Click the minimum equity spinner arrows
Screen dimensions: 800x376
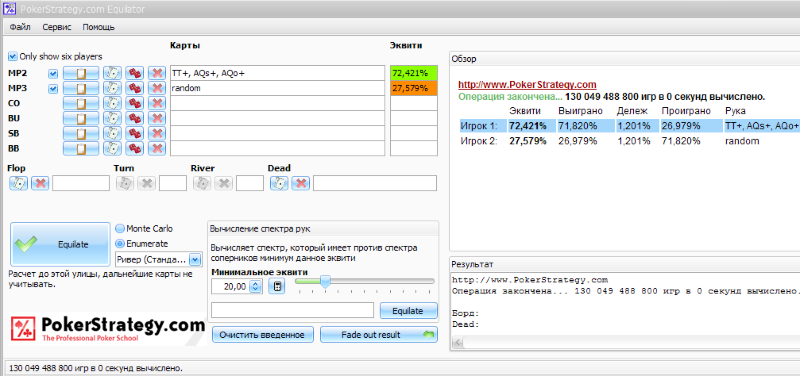coord(256,287)
